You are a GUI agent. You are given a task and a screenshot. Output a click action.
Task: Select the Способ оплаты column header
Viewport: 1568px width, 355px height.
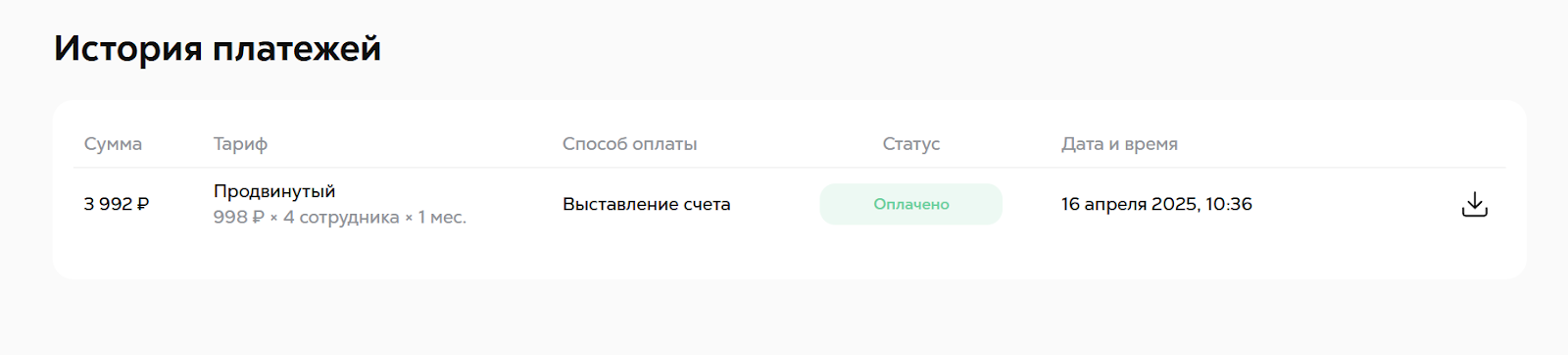[x=629, y=144]
